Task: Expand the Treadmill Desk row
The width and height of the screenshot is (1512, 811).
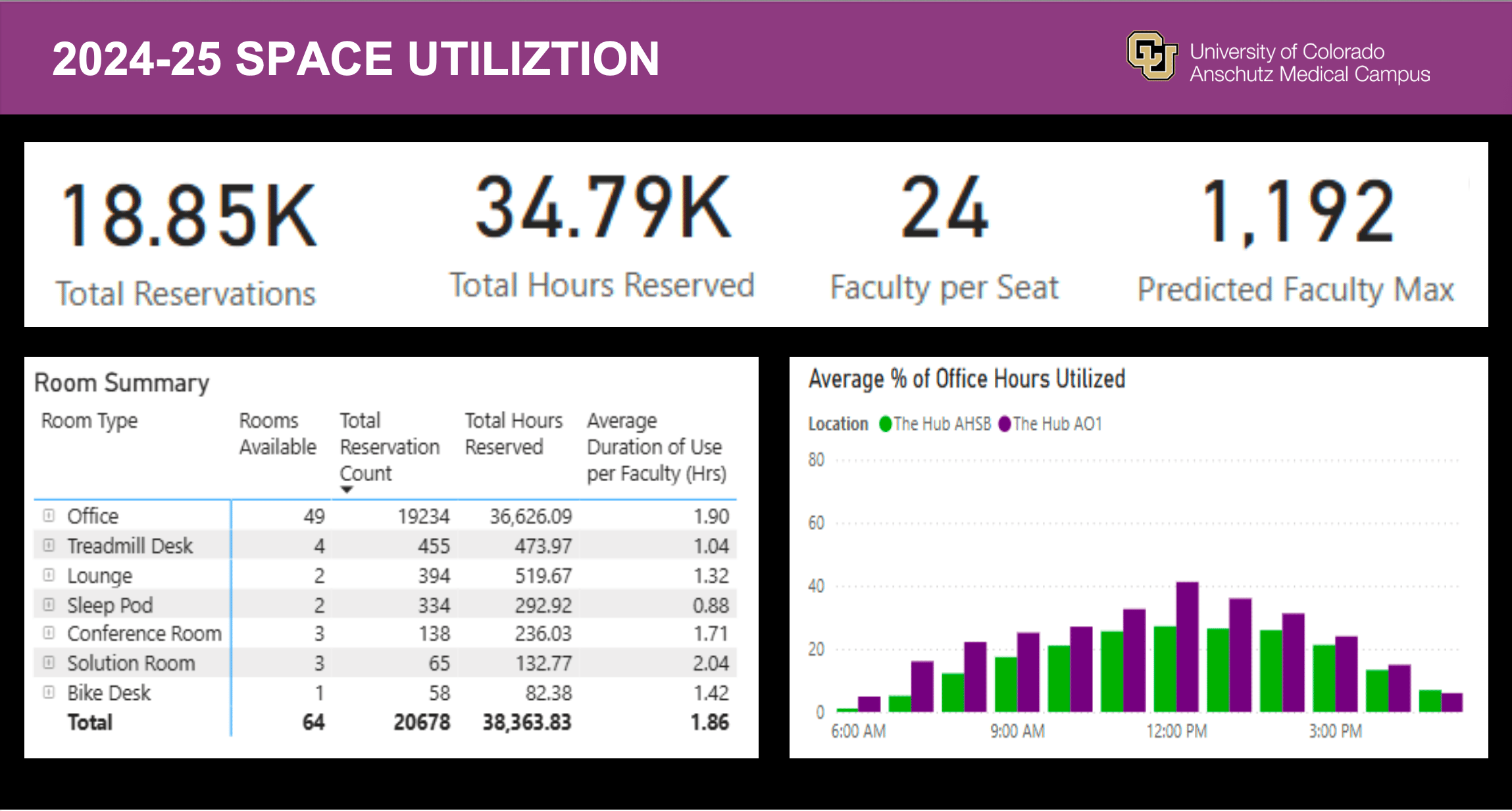Action: click(x=49, y=545)
